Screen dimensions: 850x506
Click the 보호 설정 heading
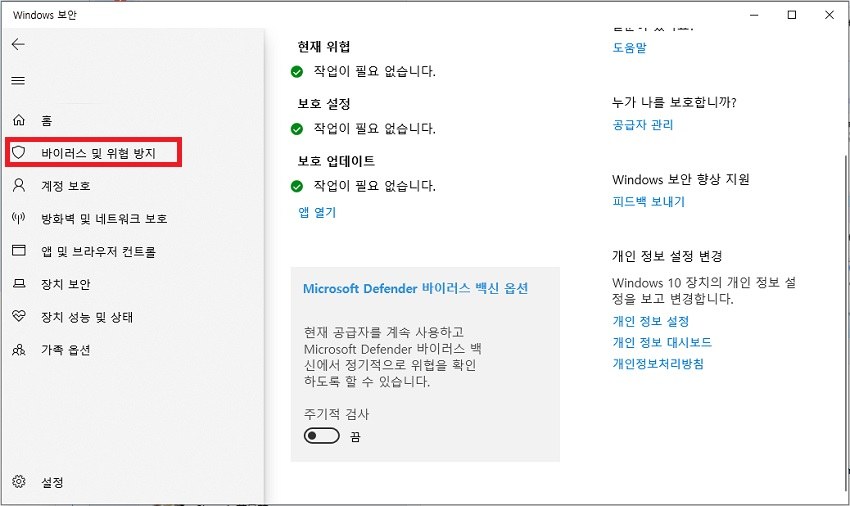[324, 104]
